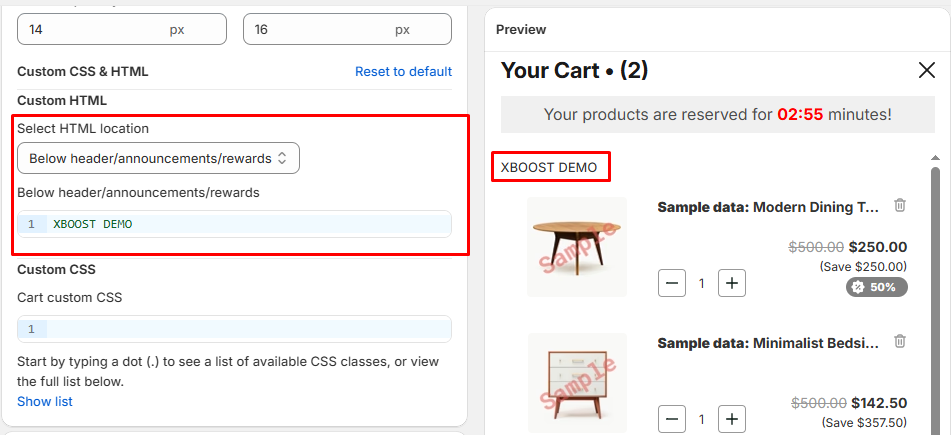Viewport: 951px width, 435px height.
Task: Close the Your Cart preview drawer
Action: tap(926, 70)
